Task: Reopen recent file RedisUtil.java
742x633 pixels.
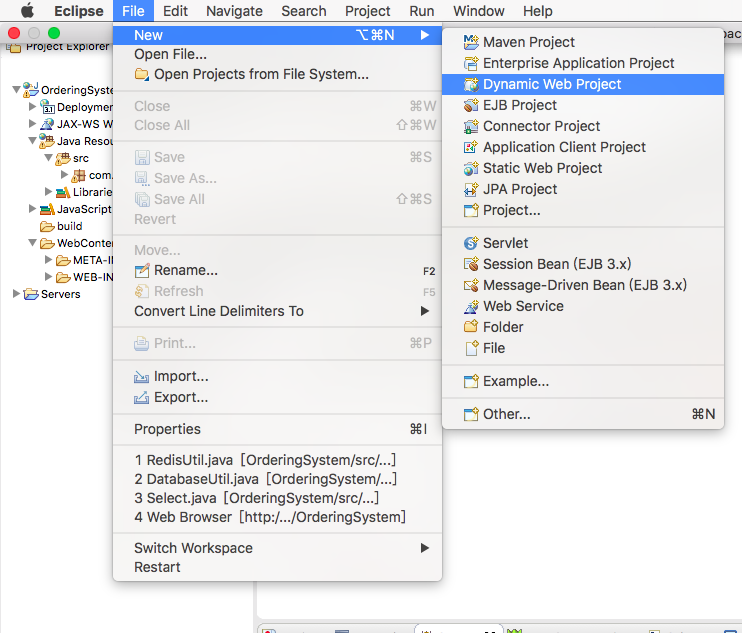Action: 277,460
